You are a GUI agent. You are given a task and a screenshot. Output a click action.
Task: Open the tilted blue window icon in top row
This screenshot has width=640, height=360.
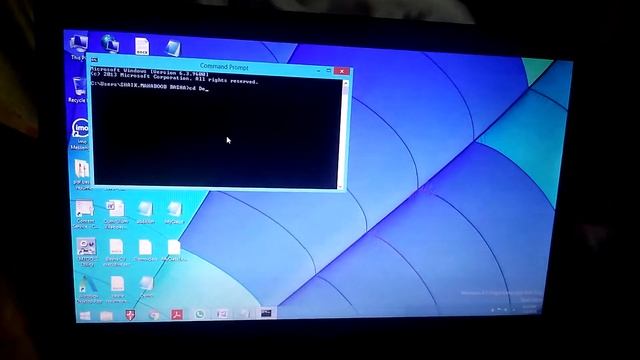[x=173, y=48]
